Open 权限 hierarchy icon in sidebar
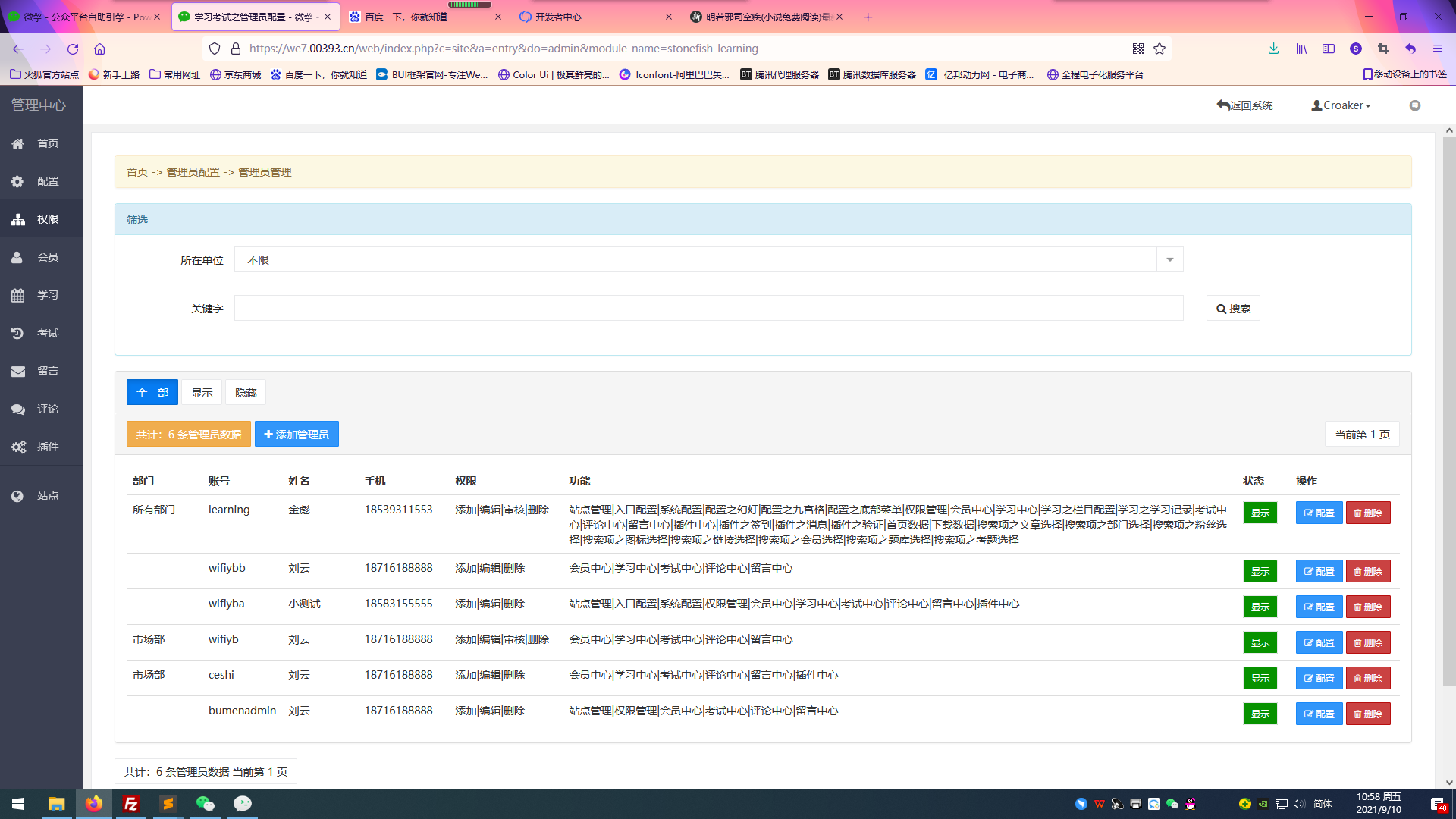1456x819 pixels. (18, 219)
